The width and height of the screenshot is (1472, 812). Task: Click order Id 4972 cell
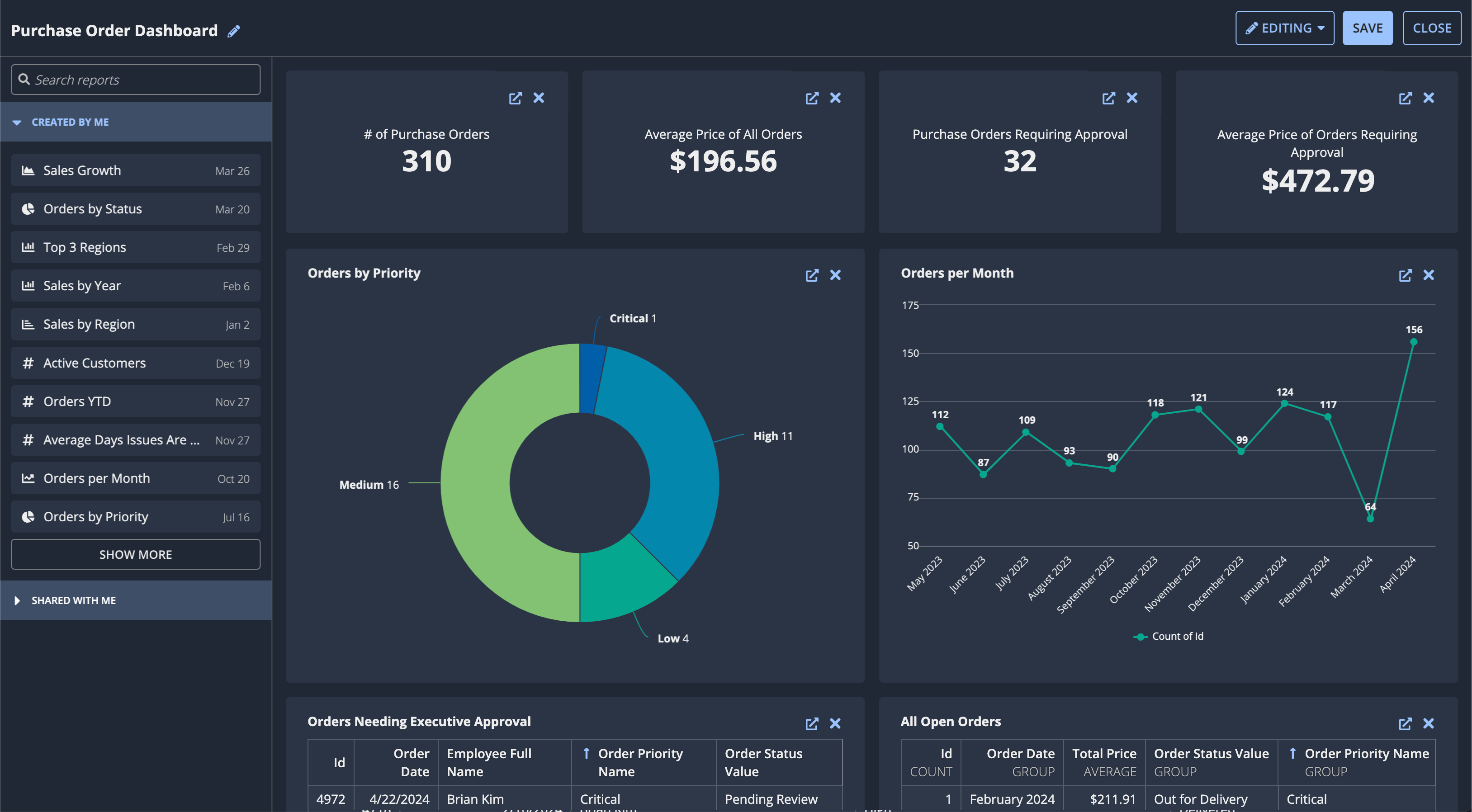point(331,799)
